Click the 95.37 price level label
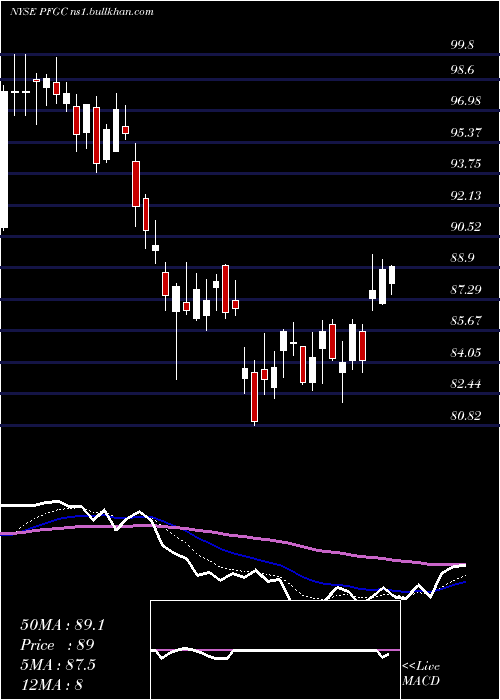The height and width of the screenshot is (700, 500). pyautogui.click(x=466, y=132)
